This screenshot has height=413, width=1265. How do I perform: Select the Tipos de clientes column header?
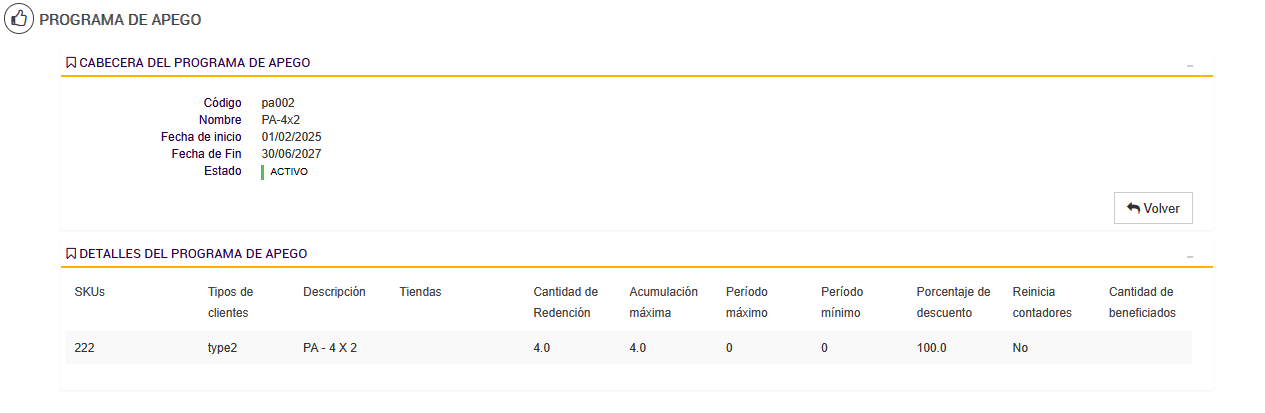(x=230, y=302)
